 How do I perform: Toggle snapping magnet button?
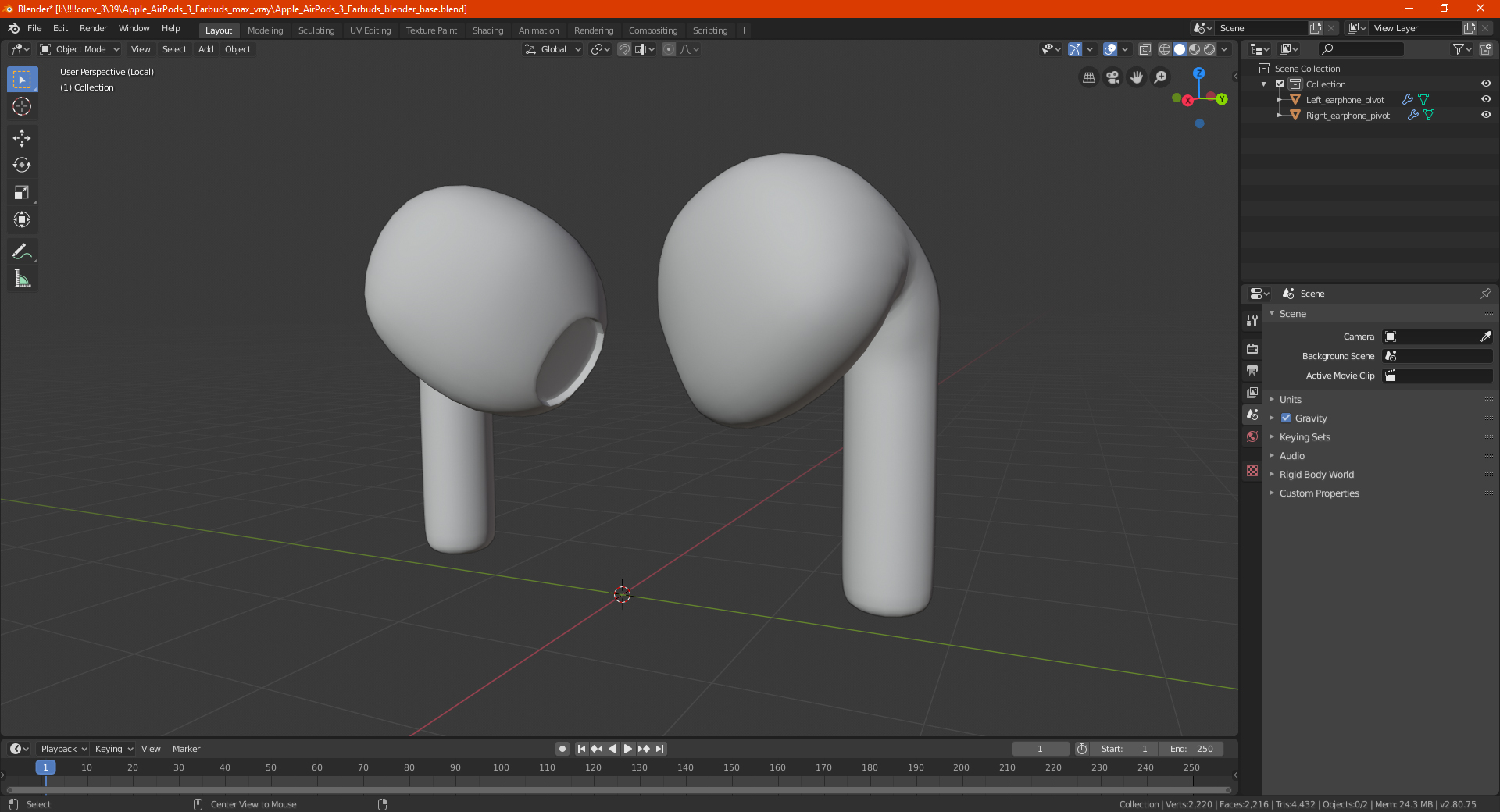[x=624, y=49]
